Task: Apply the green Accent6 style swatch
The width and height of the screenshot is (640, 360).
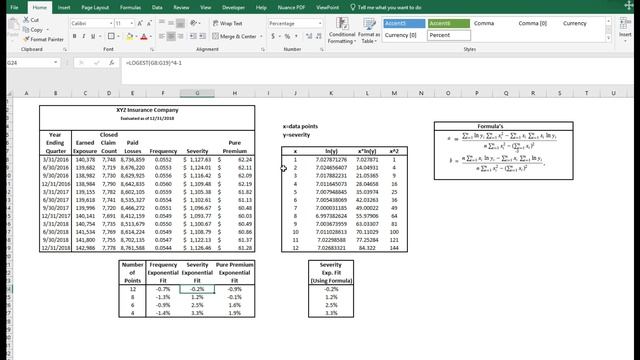Action: [449, 23]
